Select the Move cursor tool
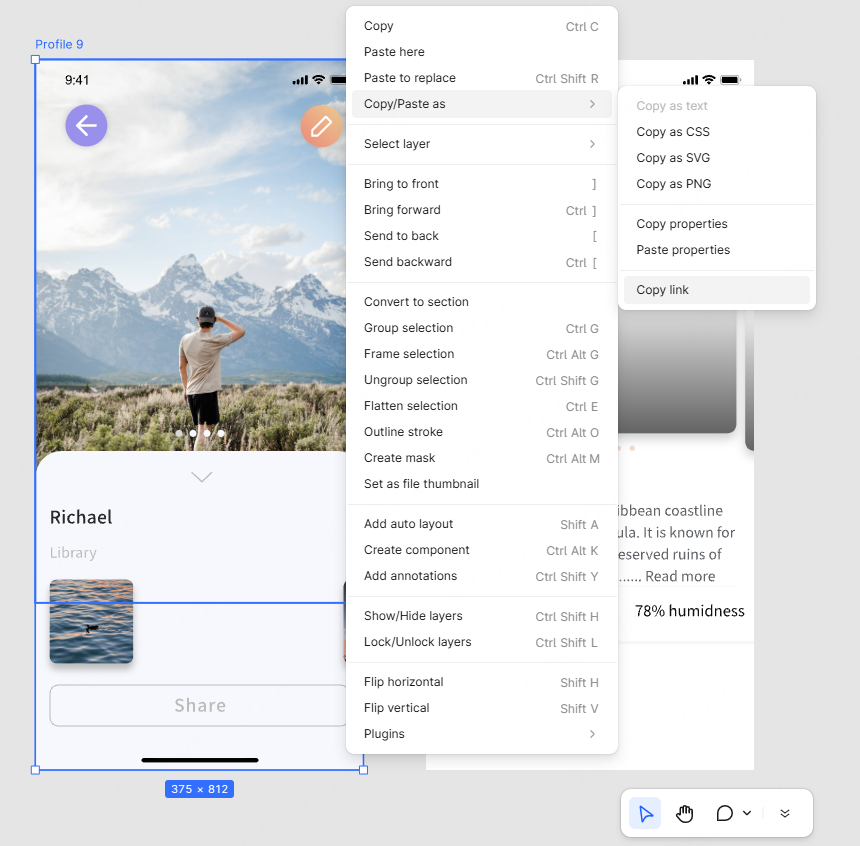This screenshot has width=860, height=846. 645,813
